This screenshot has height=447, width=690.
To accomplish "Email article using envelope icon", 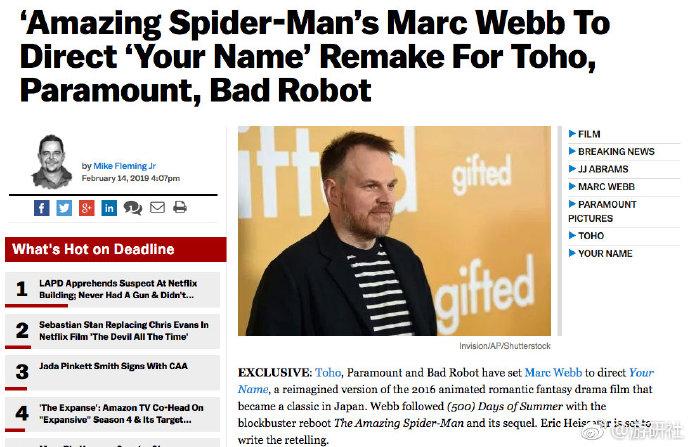I will click(157, 207).
